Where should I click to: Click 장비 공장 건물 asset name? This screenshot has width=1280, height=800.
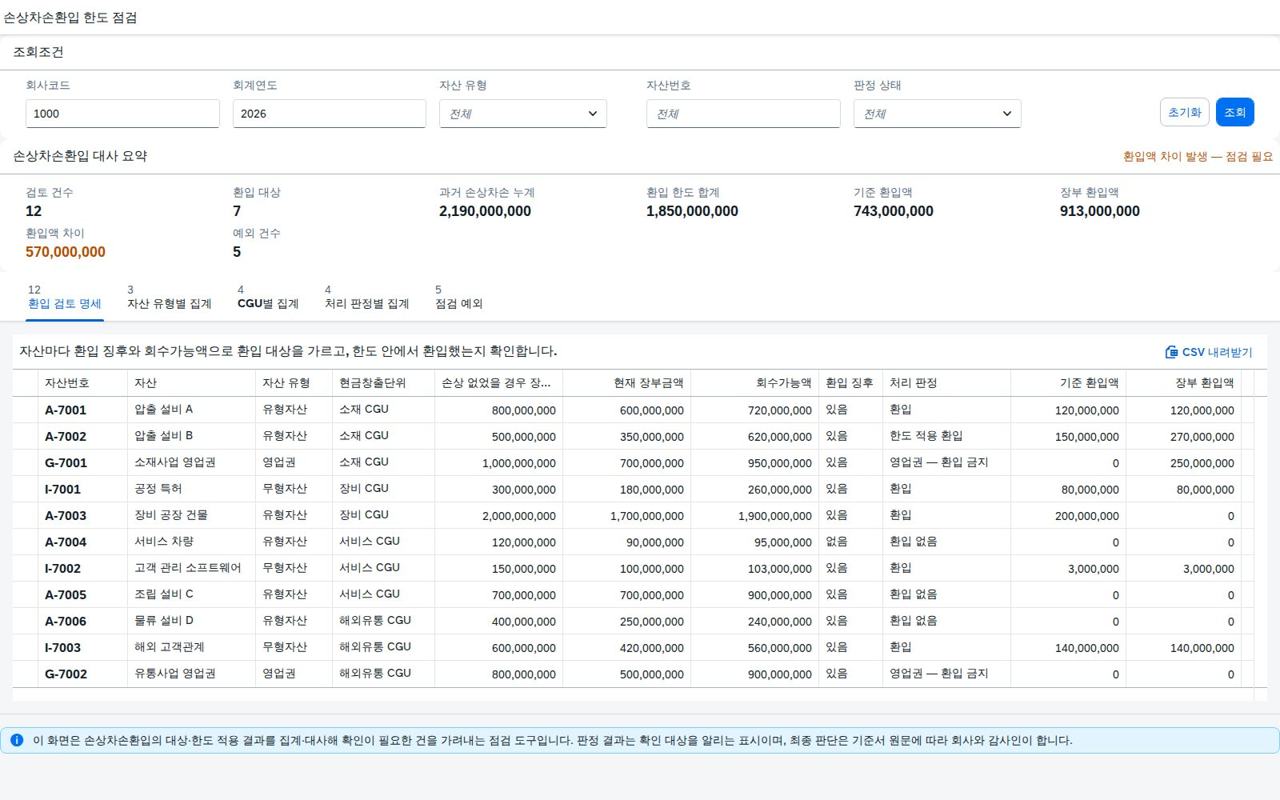pos(171,516)
